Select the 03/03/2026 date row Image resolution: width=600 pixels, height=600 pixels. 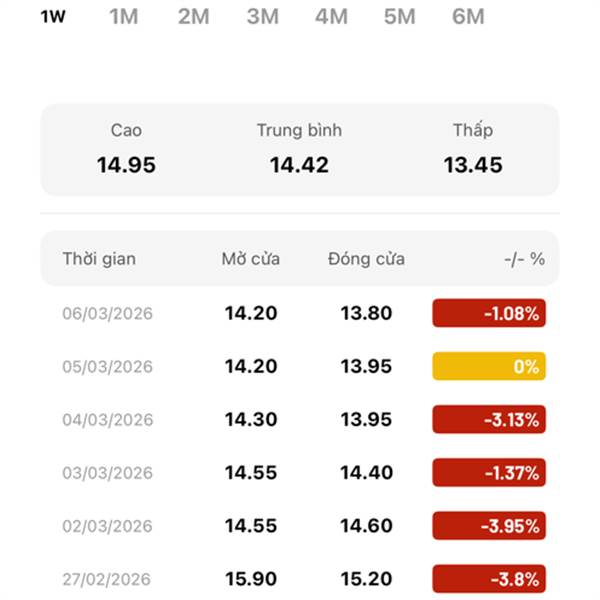coord(107,473)
